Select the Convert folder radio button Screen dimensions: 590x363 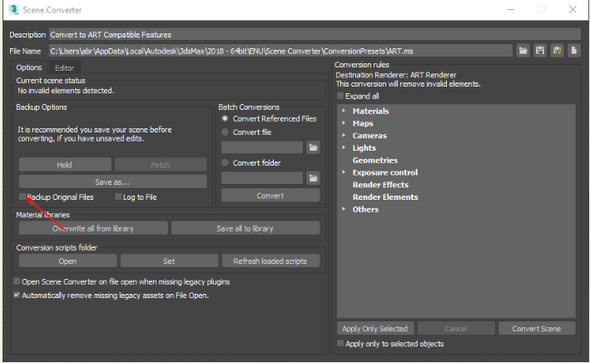click(x=225, y=163)
